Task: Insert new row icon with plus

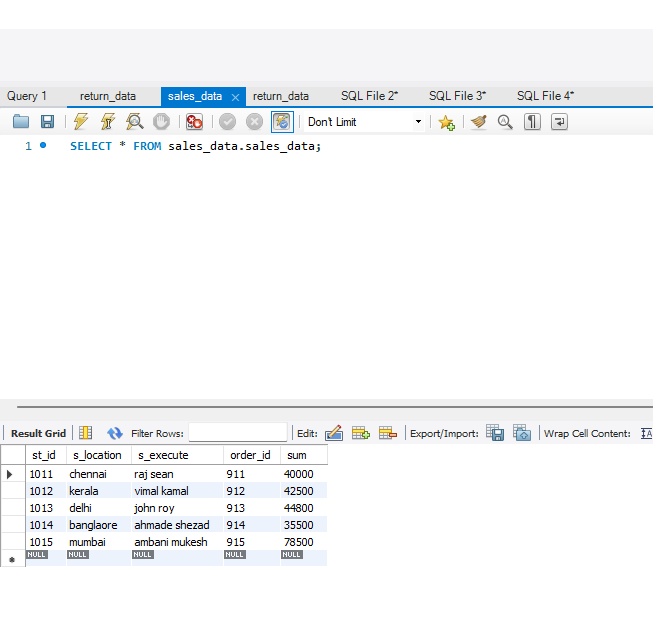Action: tap(361, 433)
